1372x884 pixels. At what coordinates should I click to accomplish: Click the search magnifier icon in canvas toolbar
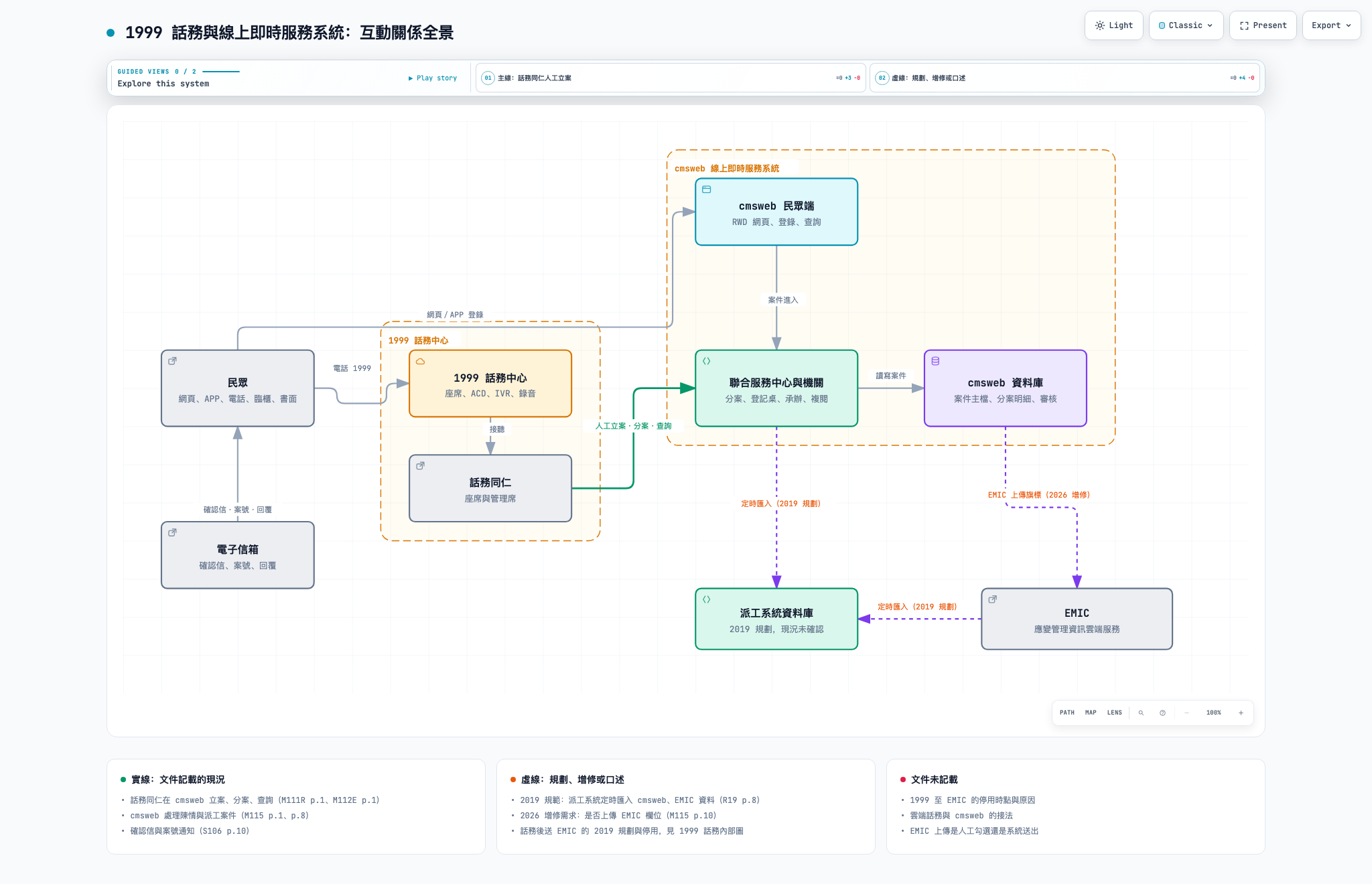[x=1141, y=713]
